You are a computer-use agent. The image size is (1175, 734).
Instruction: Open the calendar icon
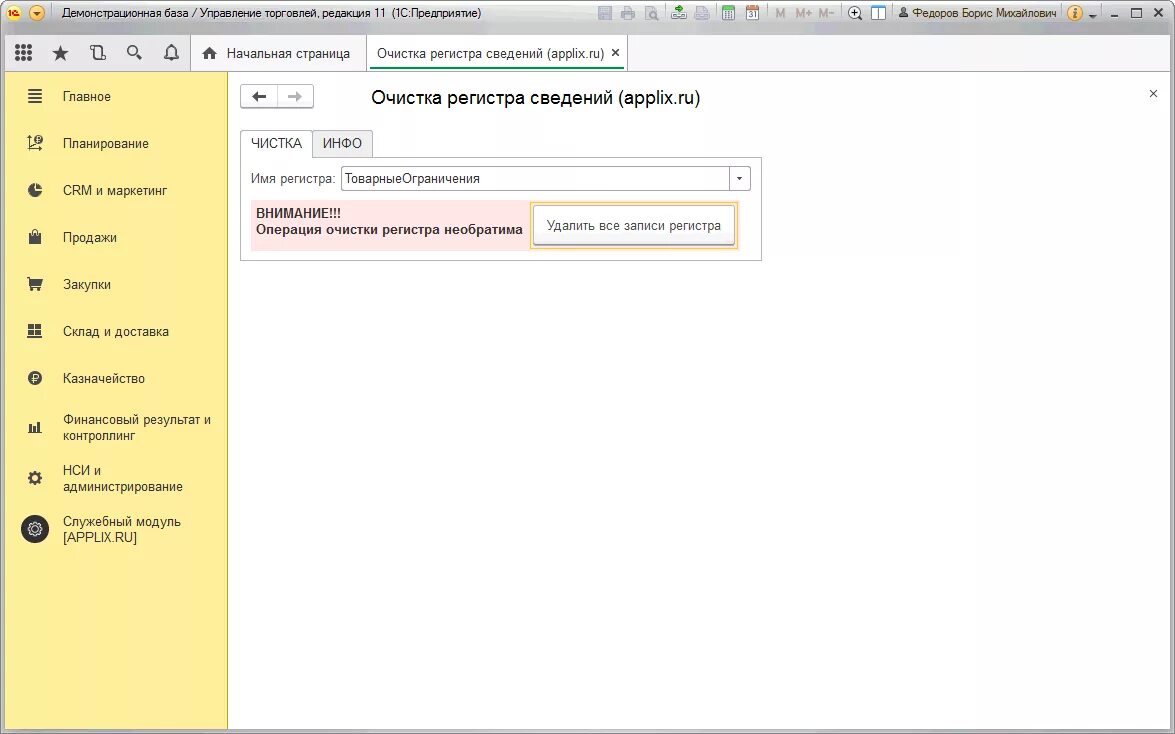pos(752,13)
